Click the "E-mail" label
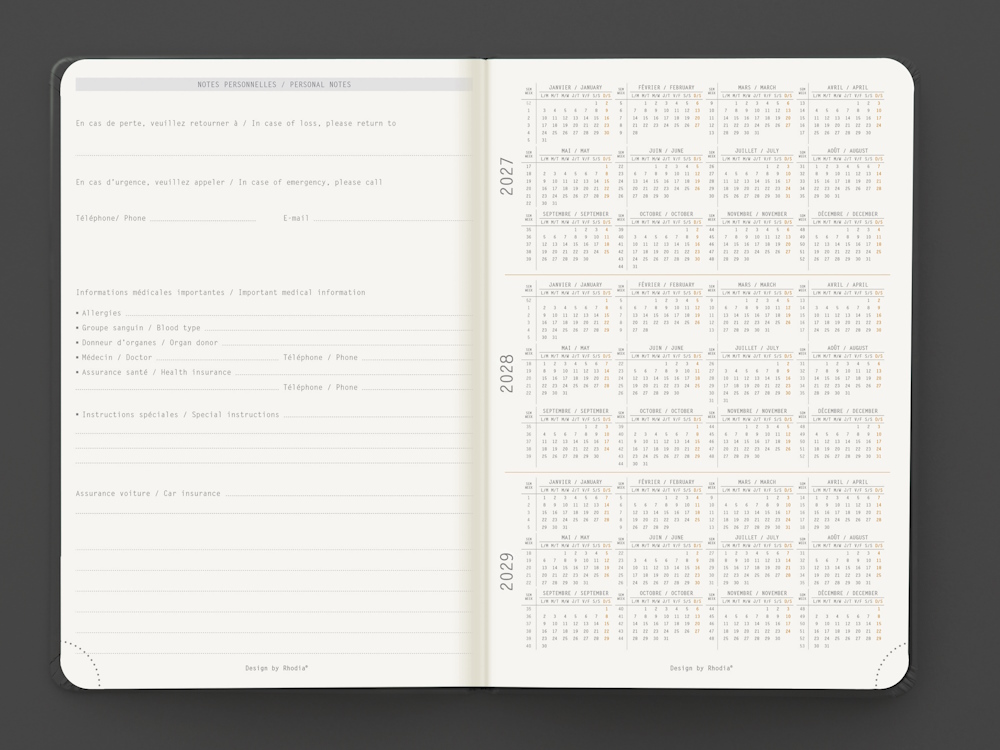 296,218
